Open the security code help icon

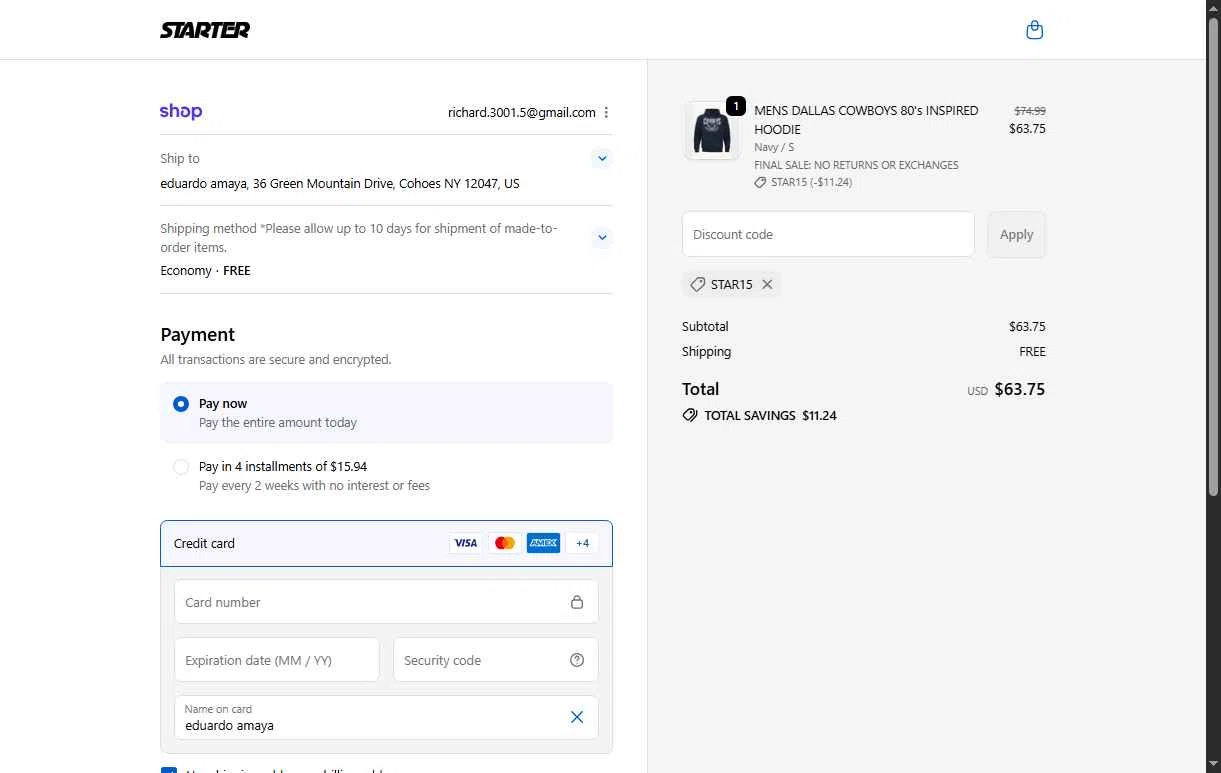pos(577,660)
